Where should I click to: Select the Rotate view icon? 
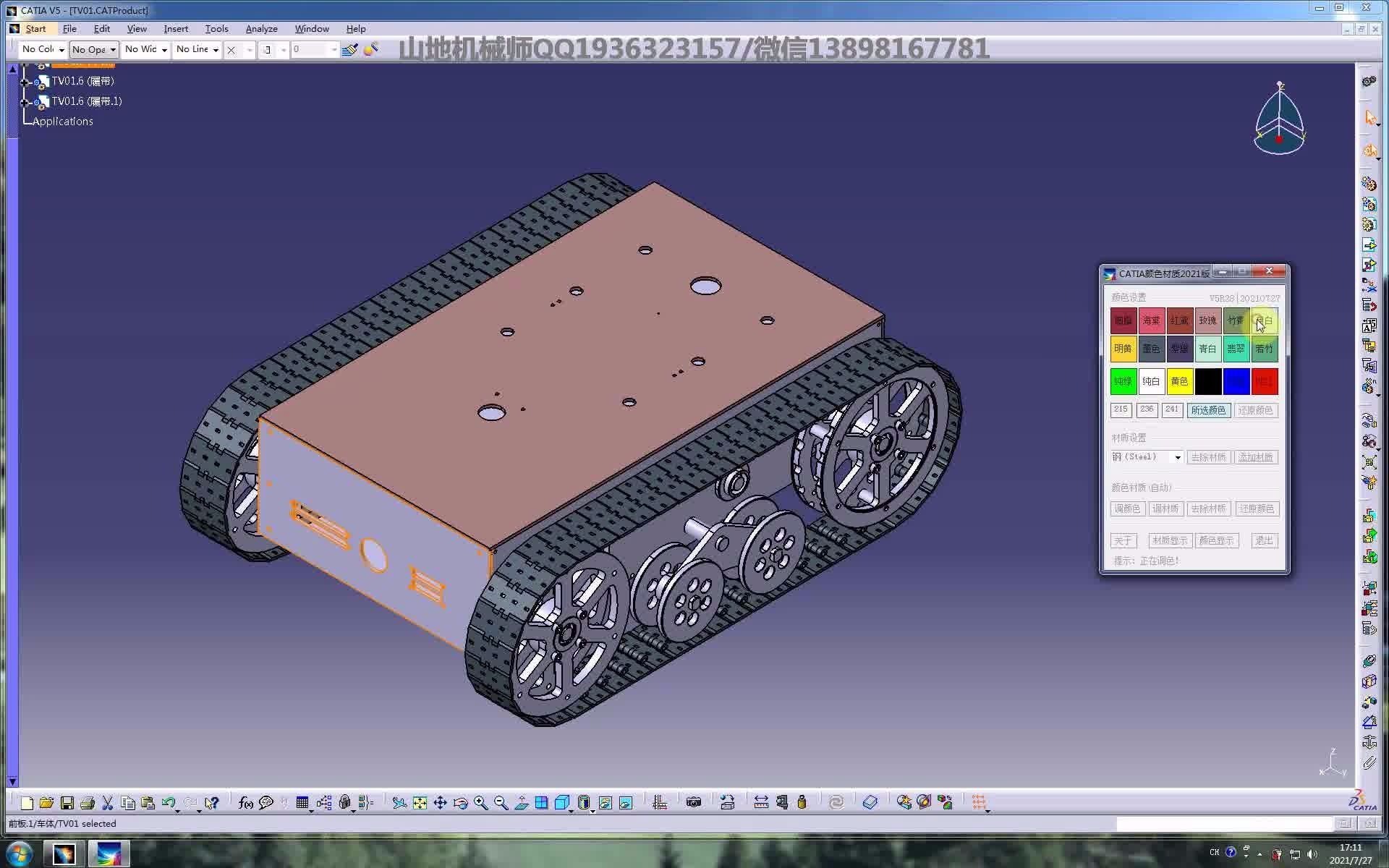(460, 803)
